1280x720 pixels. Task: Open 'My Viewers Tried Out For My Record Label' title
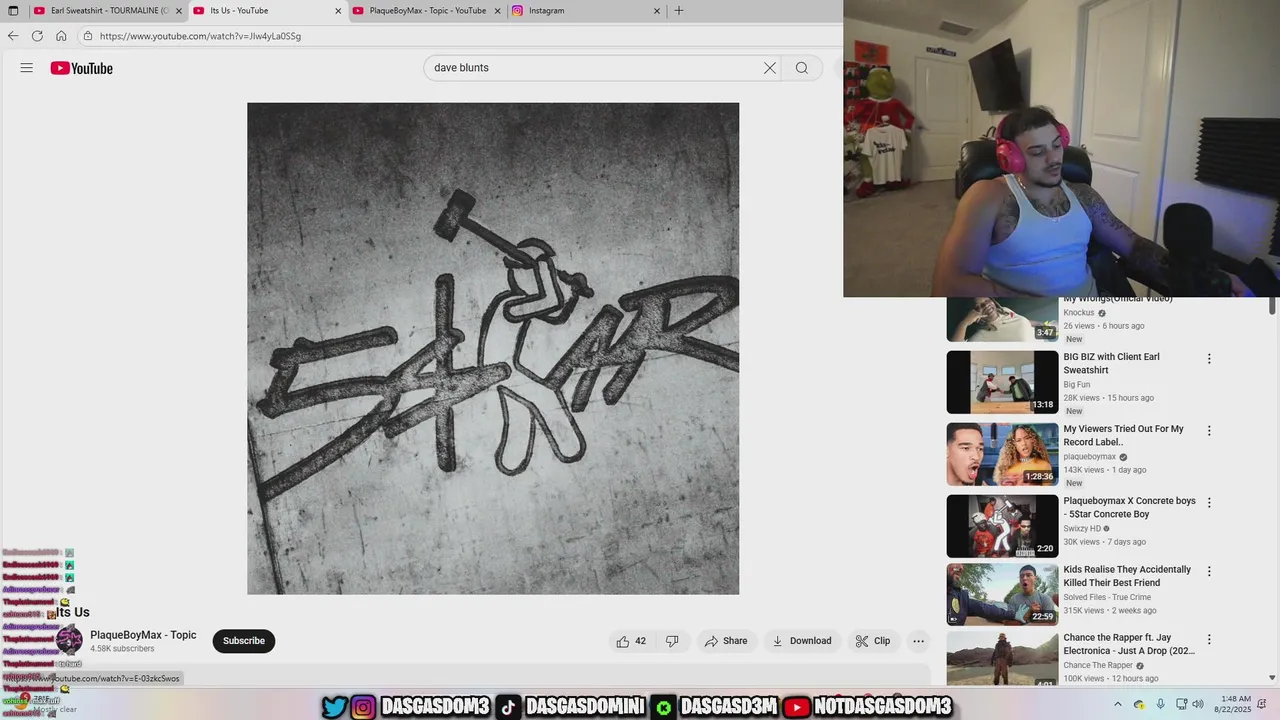click(1123, 435)
